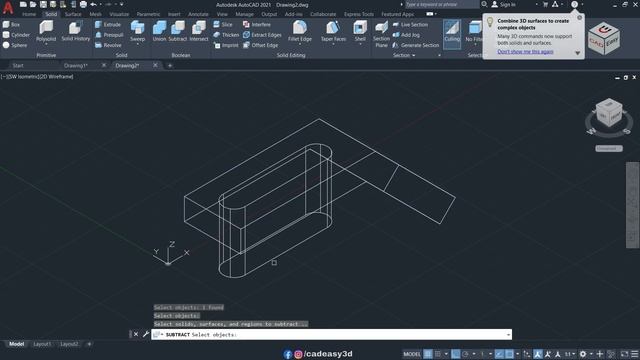Open the Sweep dropdown arrow
Viewport: 640px width, 360px height.
pos(138,44)
